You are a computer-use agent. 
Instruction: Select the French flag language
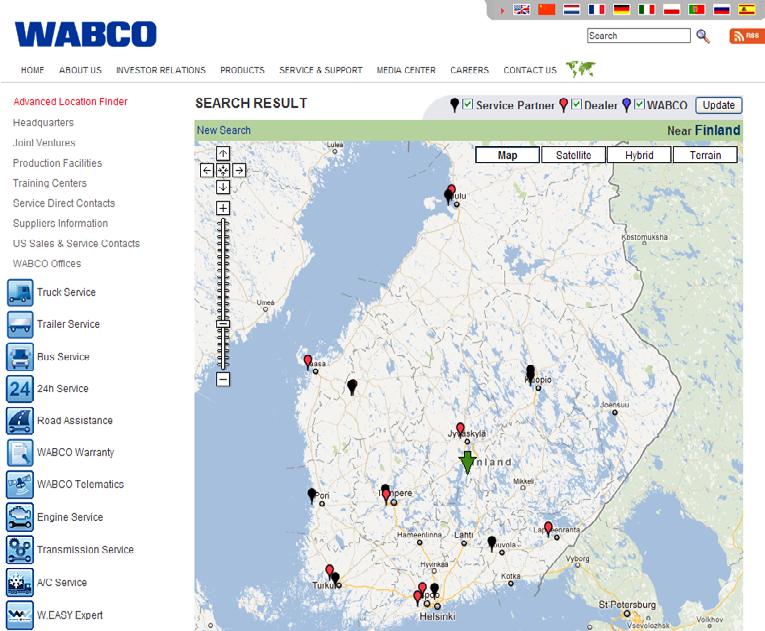(597, 9)
